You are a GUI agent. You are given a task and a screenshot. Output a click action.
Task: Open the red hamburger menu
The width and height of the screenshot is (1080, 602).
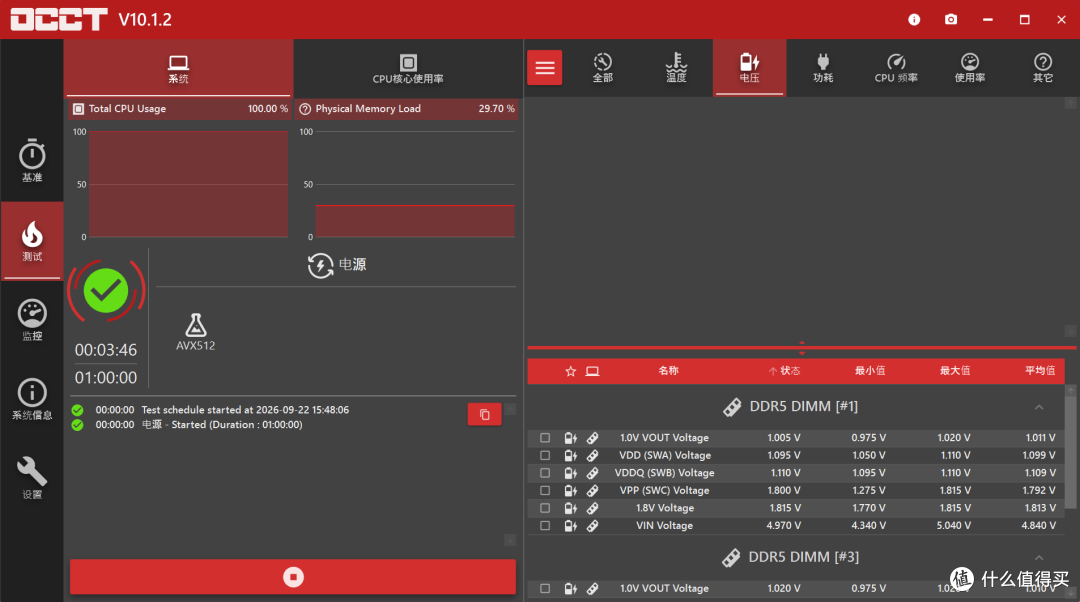(x=544, y=68)
